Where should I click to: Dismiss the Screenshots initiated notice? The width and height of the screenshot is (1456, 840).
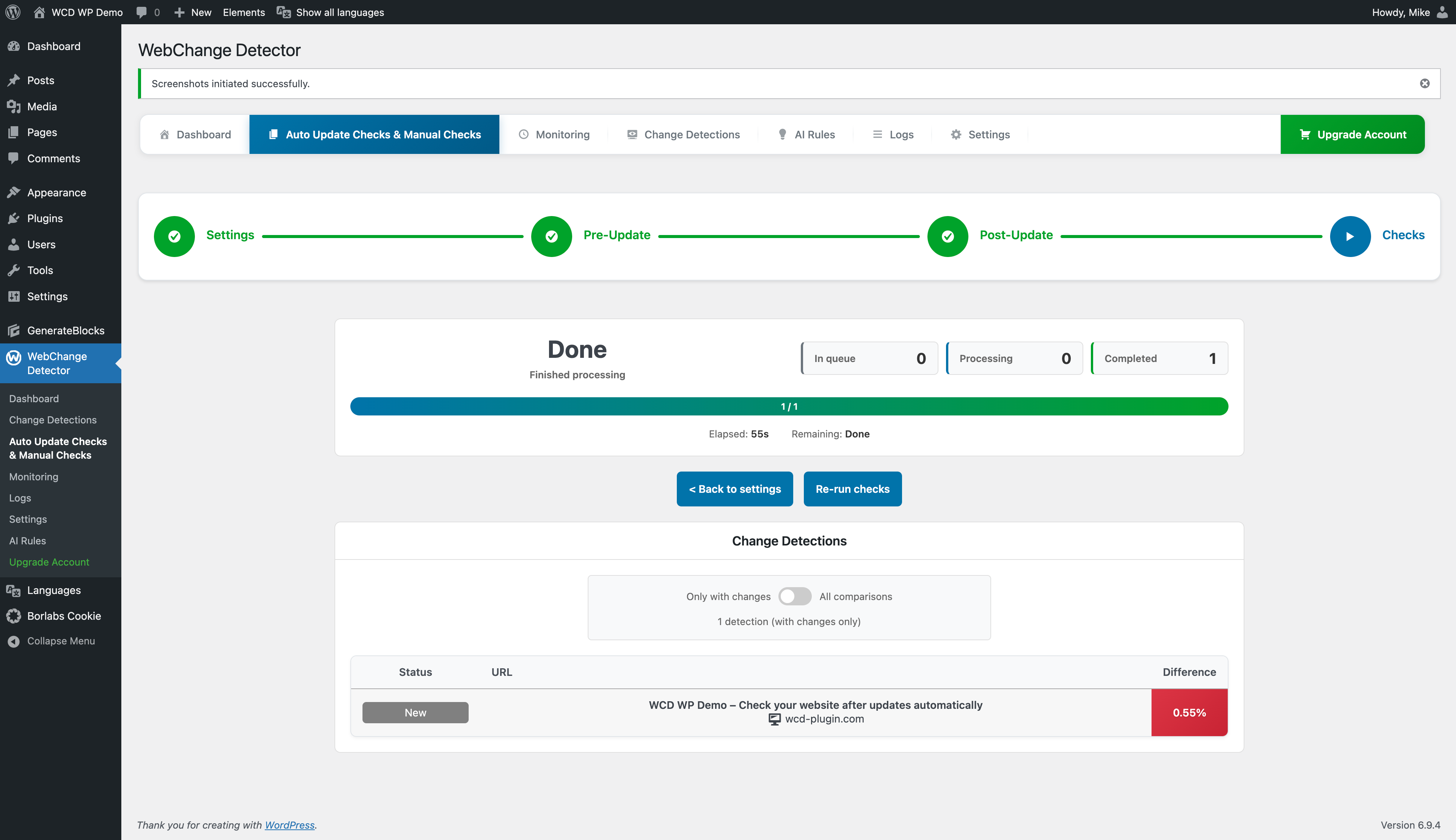click(1425, 84)
